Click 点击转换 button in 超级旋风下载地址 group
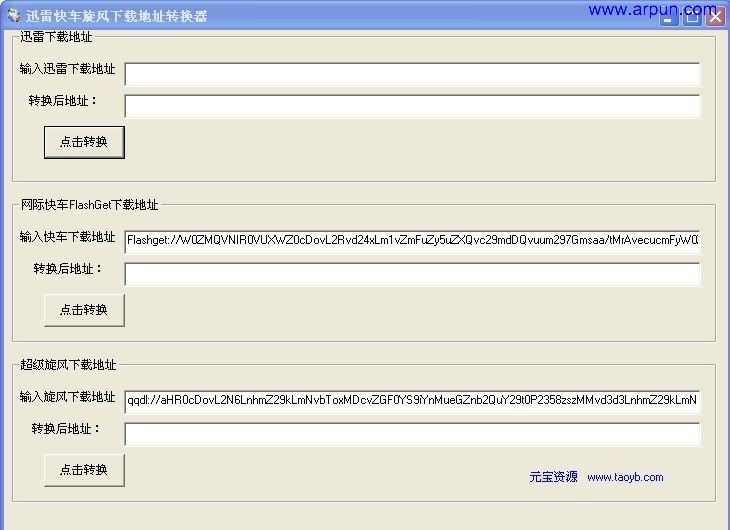The image size is (730, 530). click(84, 470)
